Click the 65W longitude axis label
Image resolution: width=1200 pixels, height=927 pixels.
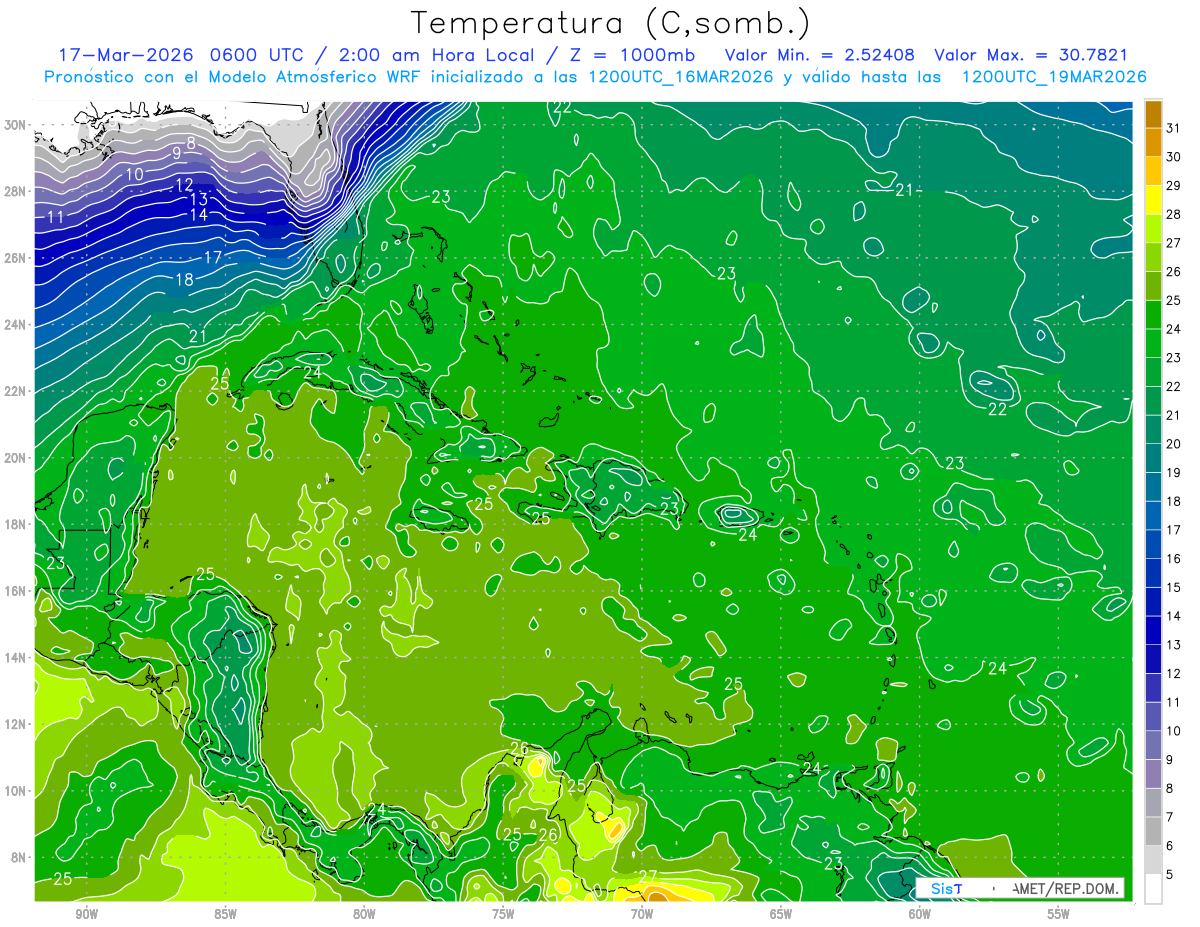point(781,914)
